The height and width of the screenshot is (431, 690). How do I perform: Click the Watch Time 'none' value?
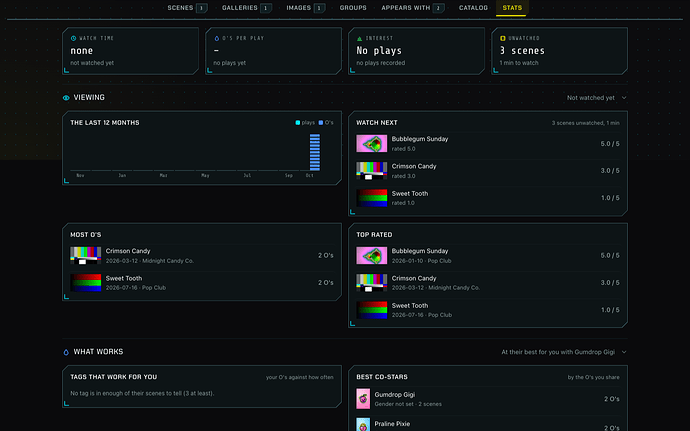click(x=81, y=51)
